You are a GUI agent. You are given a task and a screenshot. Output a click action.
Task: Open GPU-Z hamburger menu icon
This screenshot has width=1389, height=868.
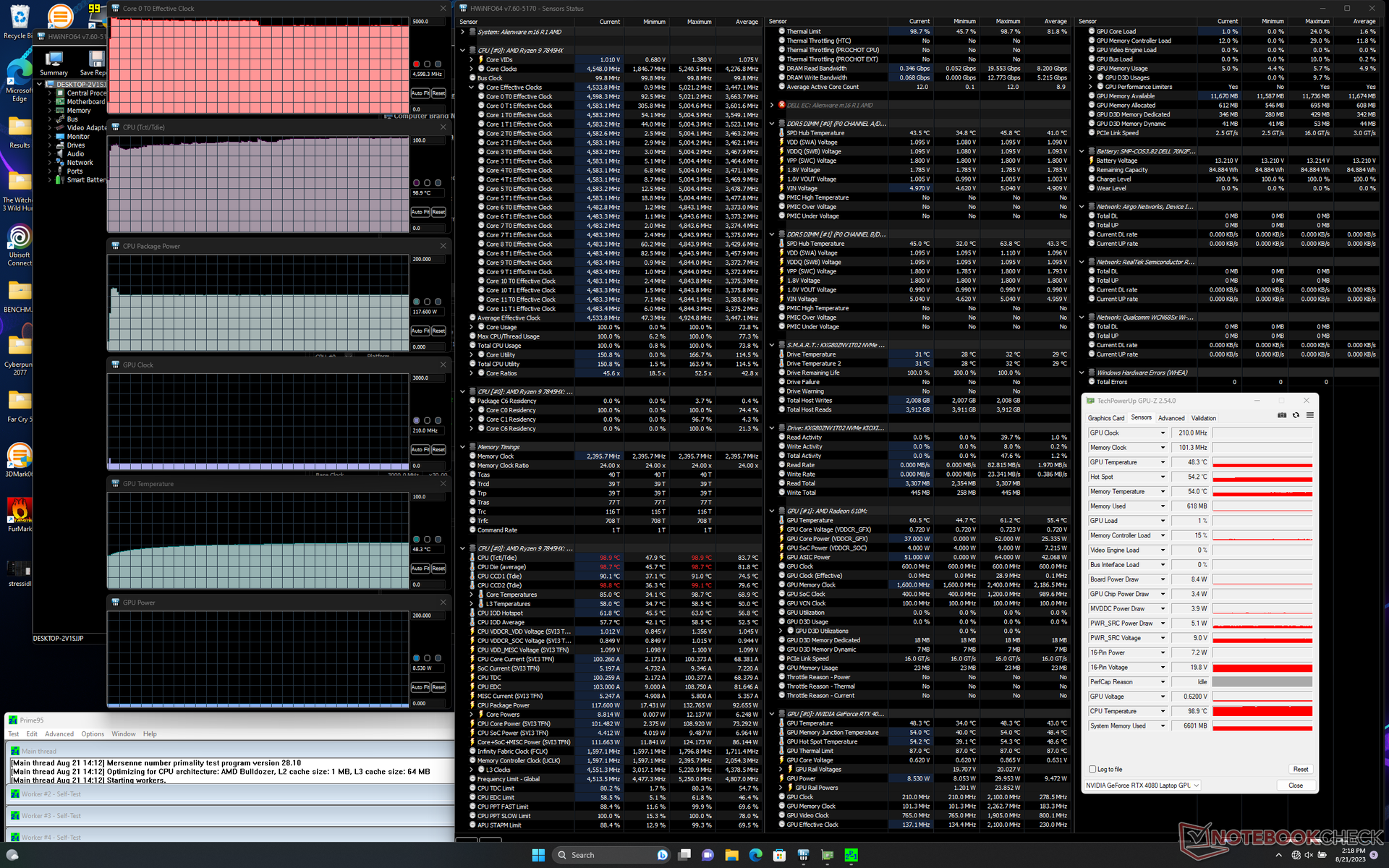[x=1309, y=415]
